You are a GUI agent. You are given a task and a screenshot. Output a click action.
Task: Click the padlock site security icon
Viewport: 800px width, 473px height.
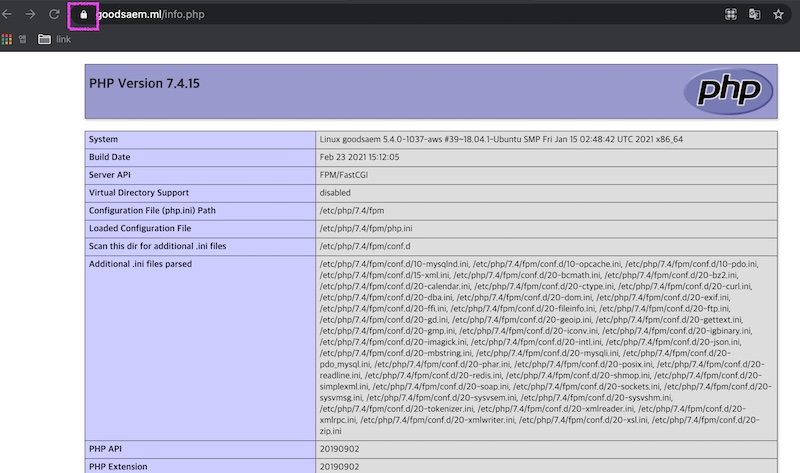tap(84, 15)
